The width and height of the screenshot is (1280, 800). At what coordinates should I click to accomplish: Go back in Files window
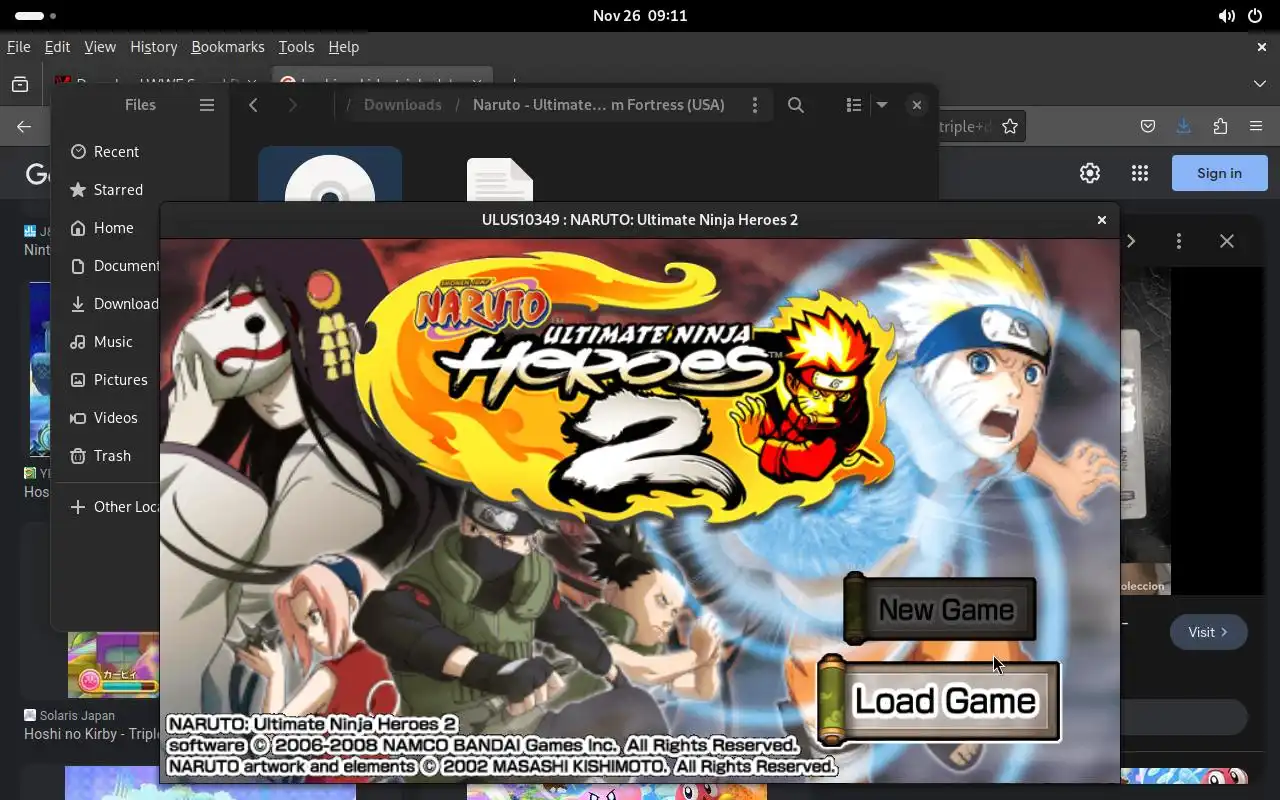click(254, 105)
